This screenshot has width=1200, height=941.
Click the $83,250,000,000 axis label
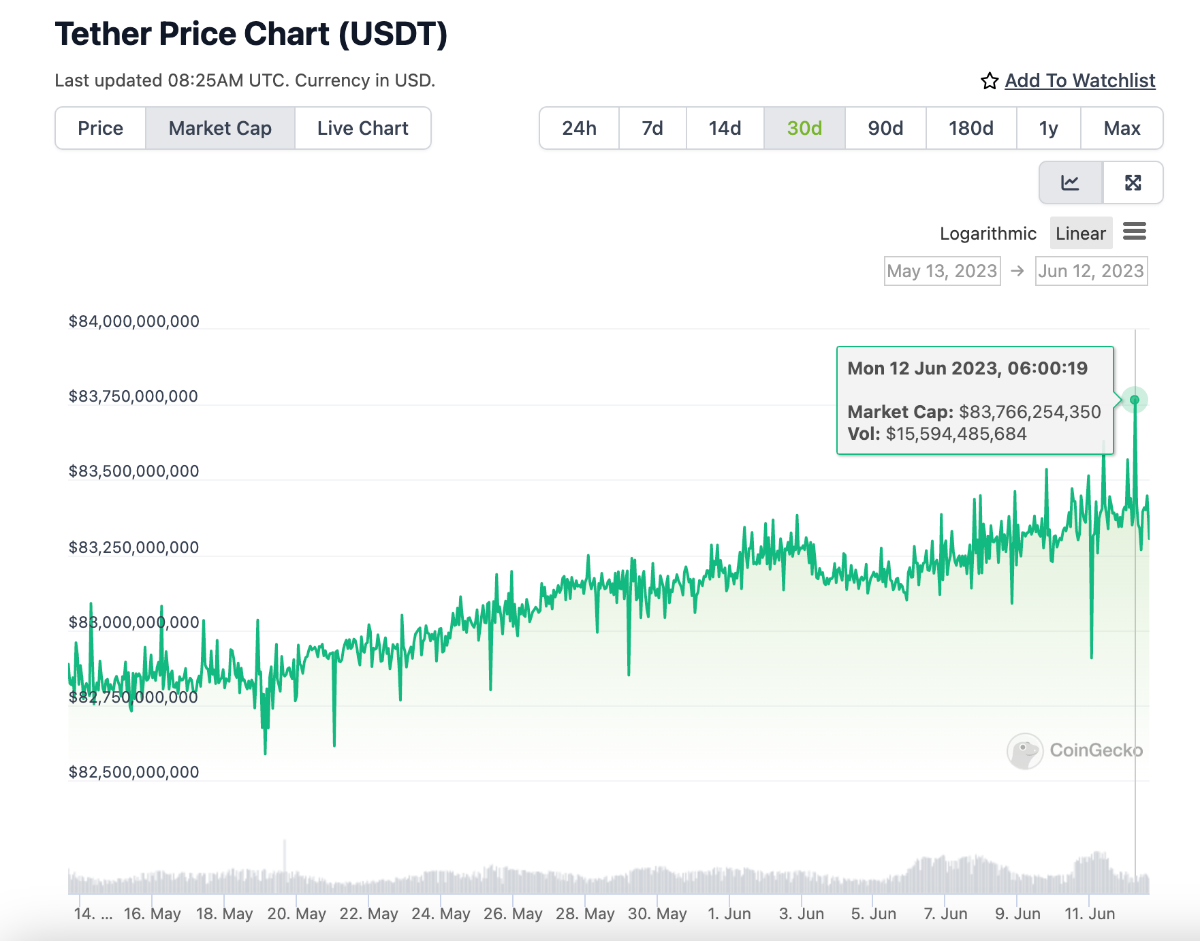(x=134, y=548)
